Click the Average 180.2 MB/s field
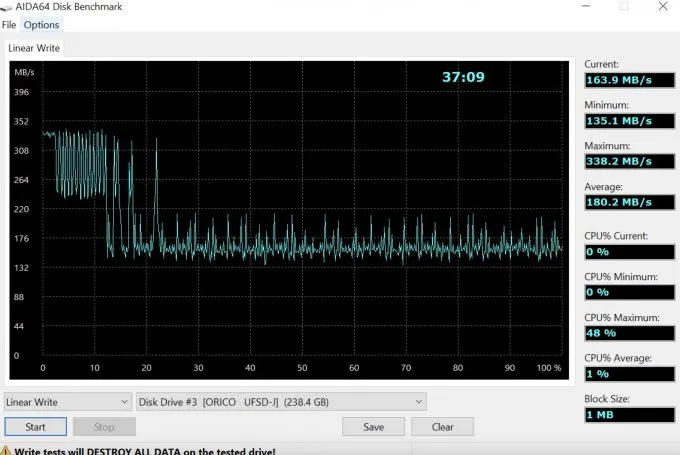 [x=629, y=203]
